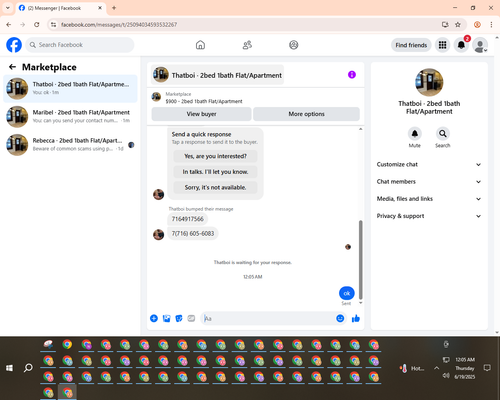This screenshot has height=400, width=500.
Task: Click the $900 listing thumbnail in the Marketplace header
Action: (x=156, y=97)
